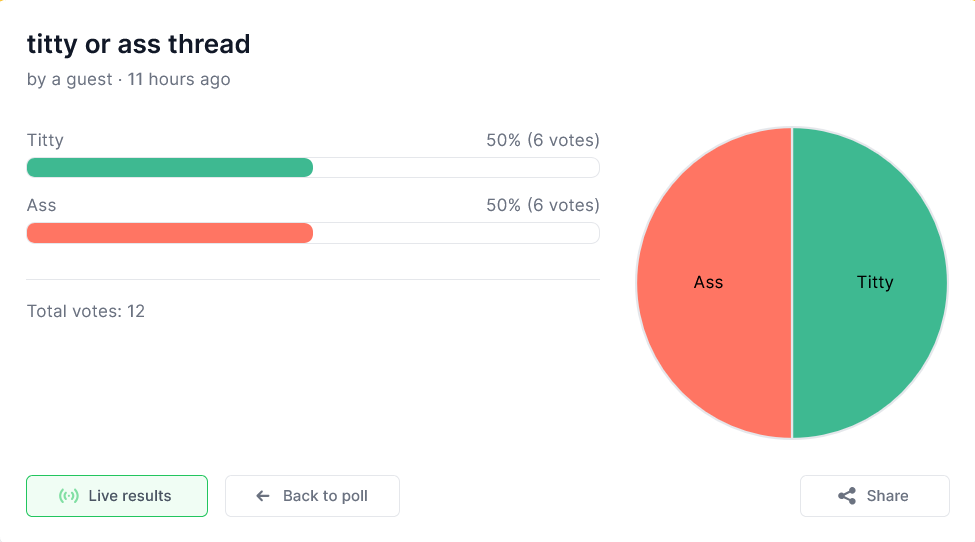Click the 'Ass' label inside pie chart
Viewport: 975px width, 542px height.
[708, 282]
